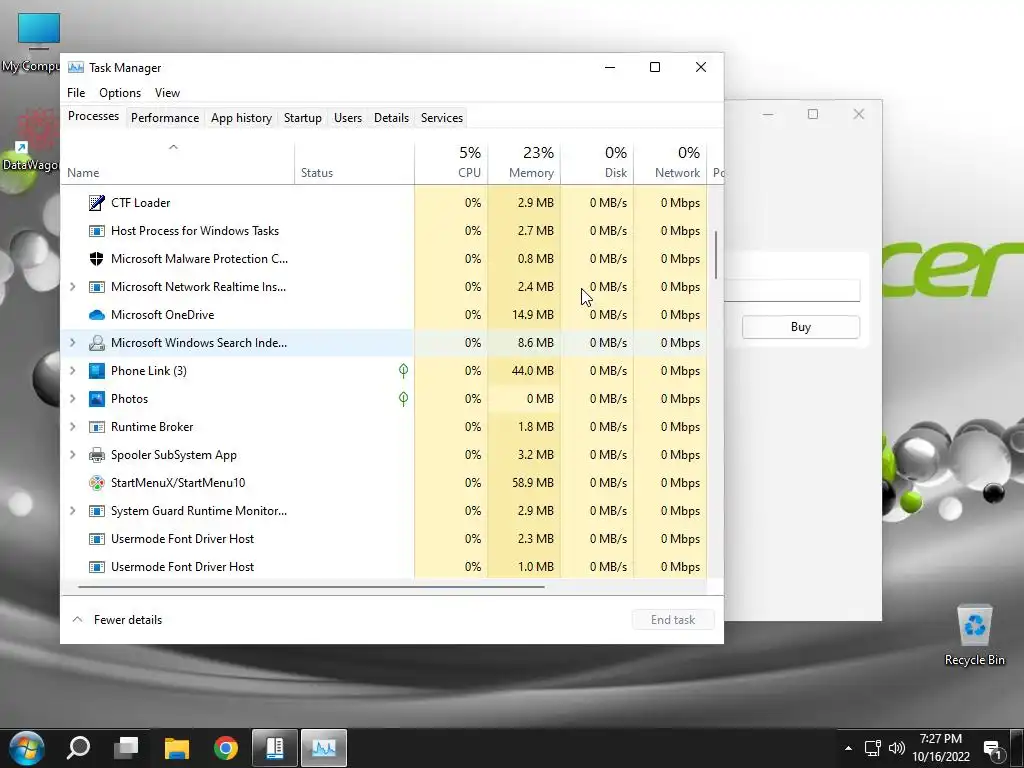The image size is (1024, 768).
Task: Expand the Runtime Broker process group
Action: 72,427
